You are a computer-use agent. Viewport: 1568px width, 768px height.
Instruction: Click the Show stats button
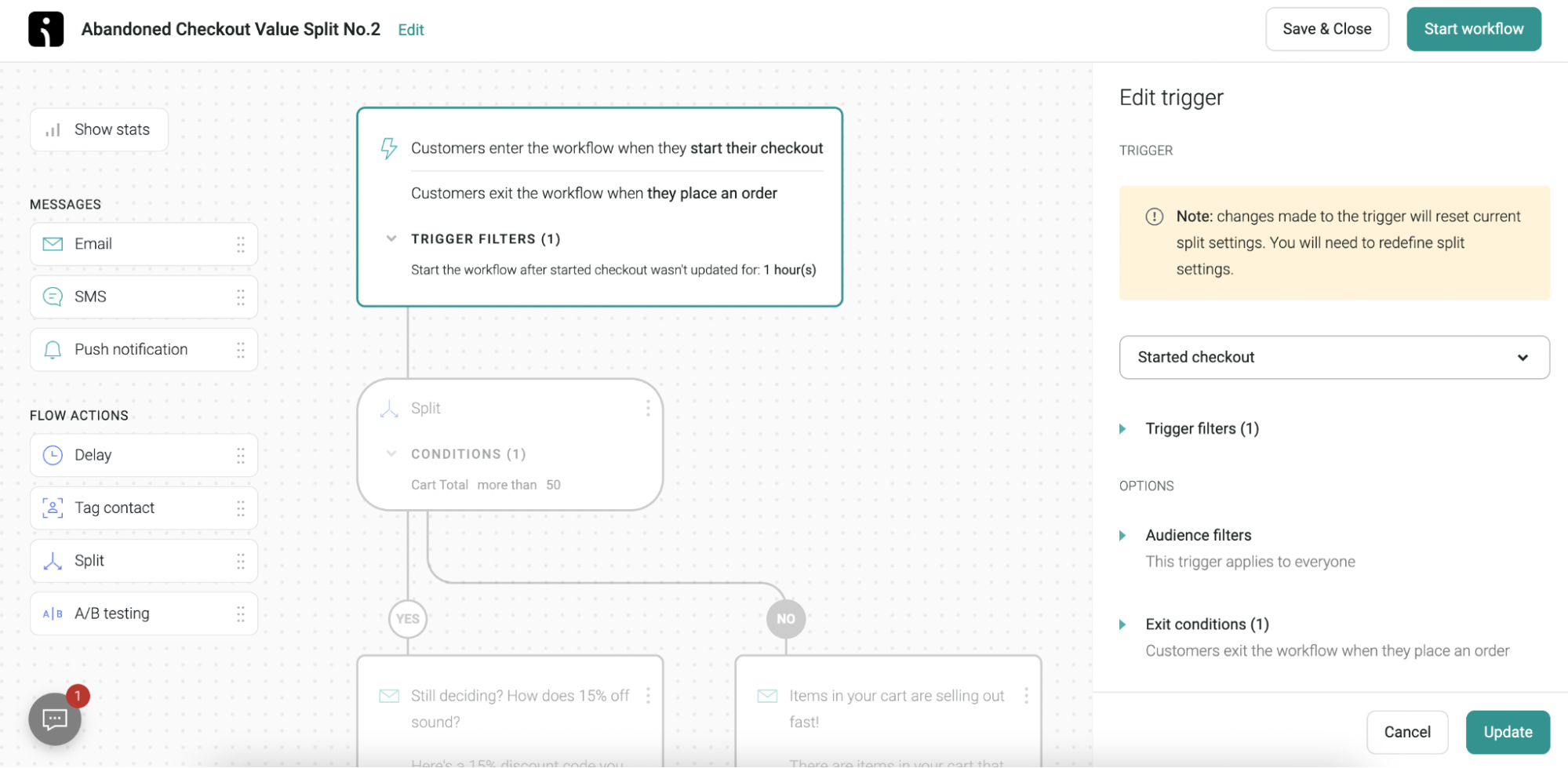coord(99,130)
